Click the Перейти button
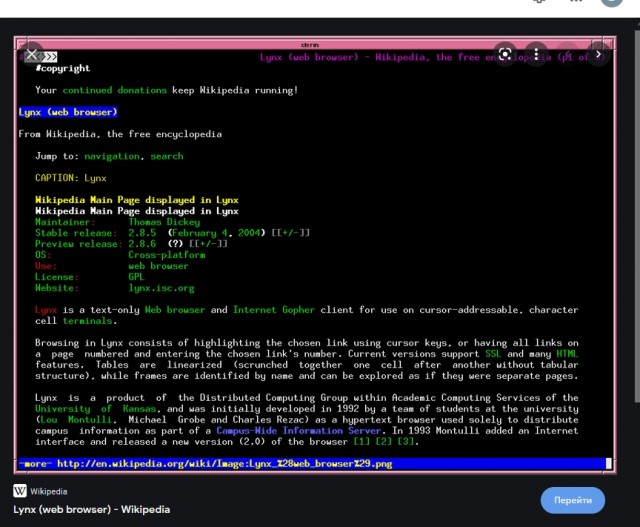 point(573,500)
